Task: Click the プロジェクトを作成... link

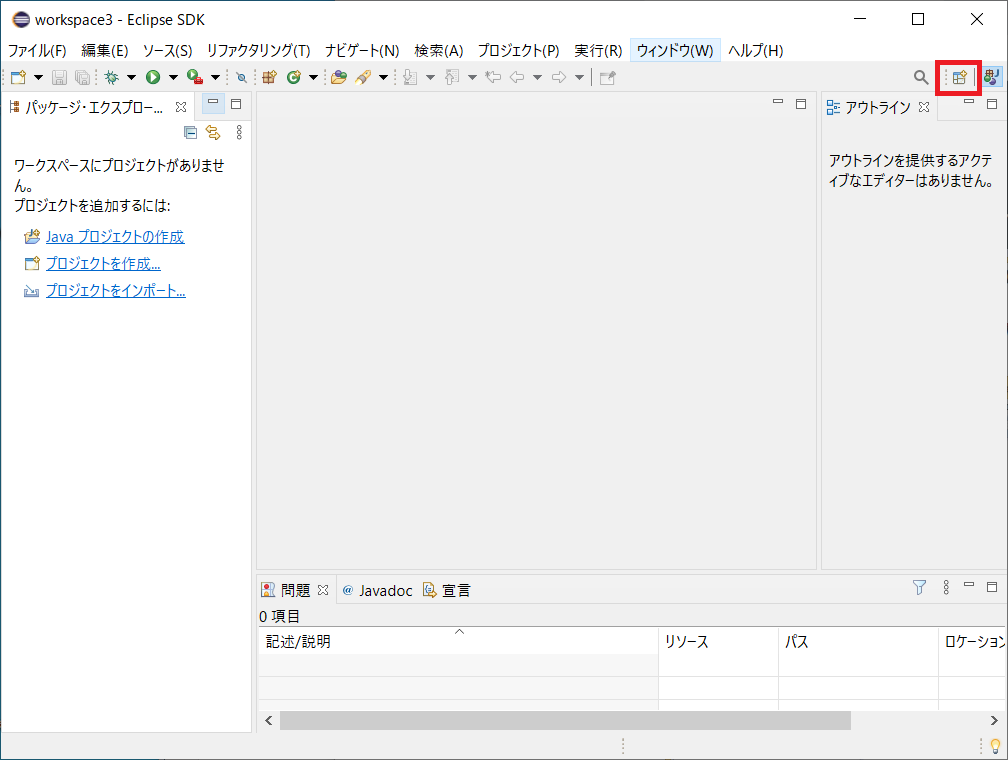Action: [104, 264]
